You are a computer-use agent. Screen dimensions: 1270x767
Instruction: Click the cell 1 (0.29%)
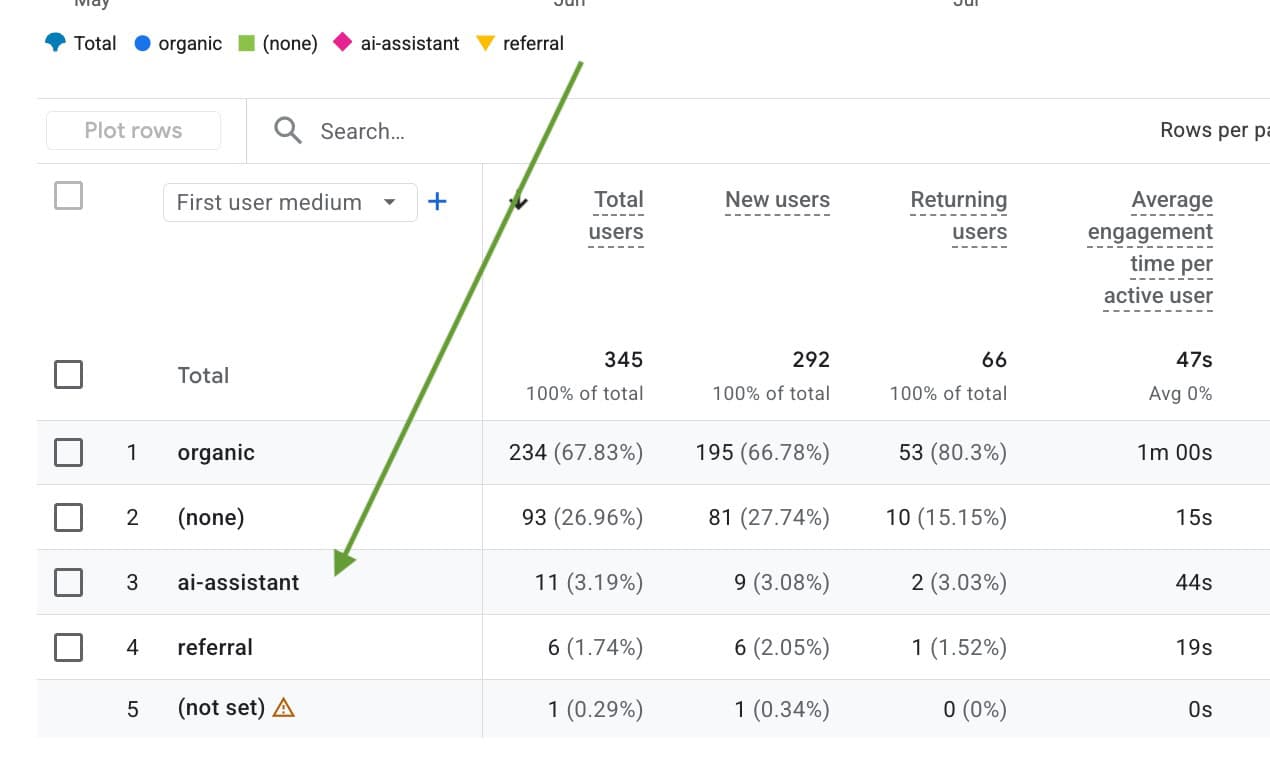tap(595, 709)
